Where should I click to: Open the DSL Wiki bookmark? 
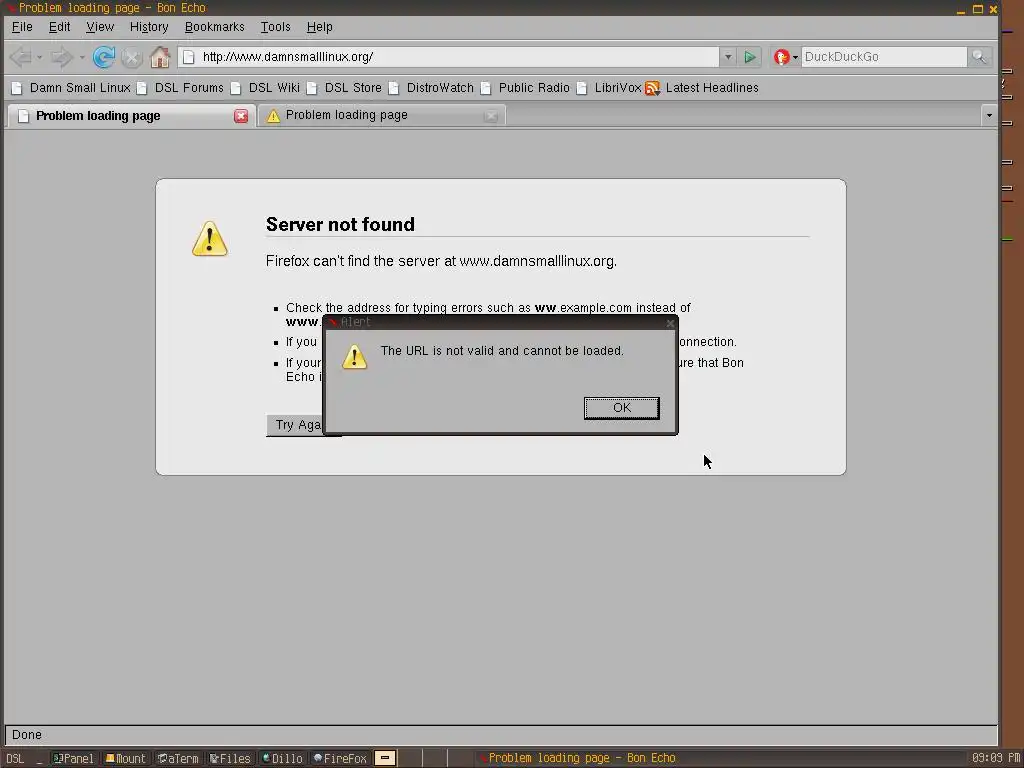(x=265, y=88)
